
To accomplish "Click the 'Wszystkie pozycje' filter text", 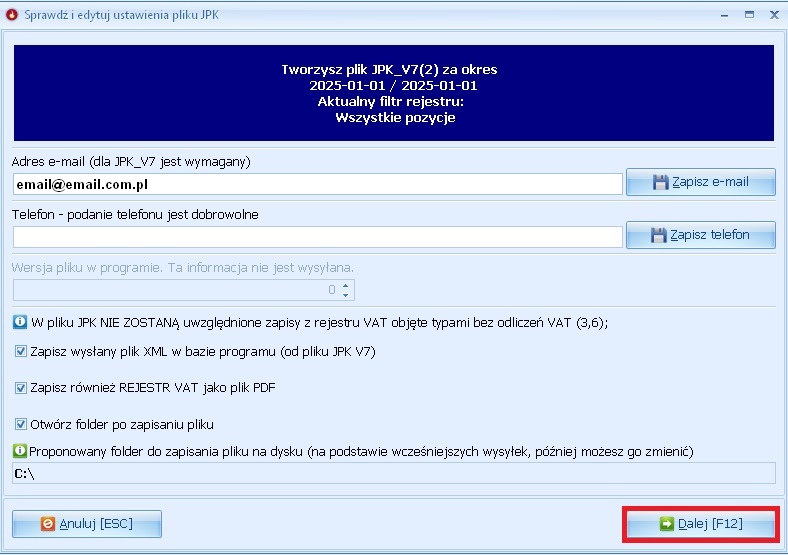I will click(396, 118).
